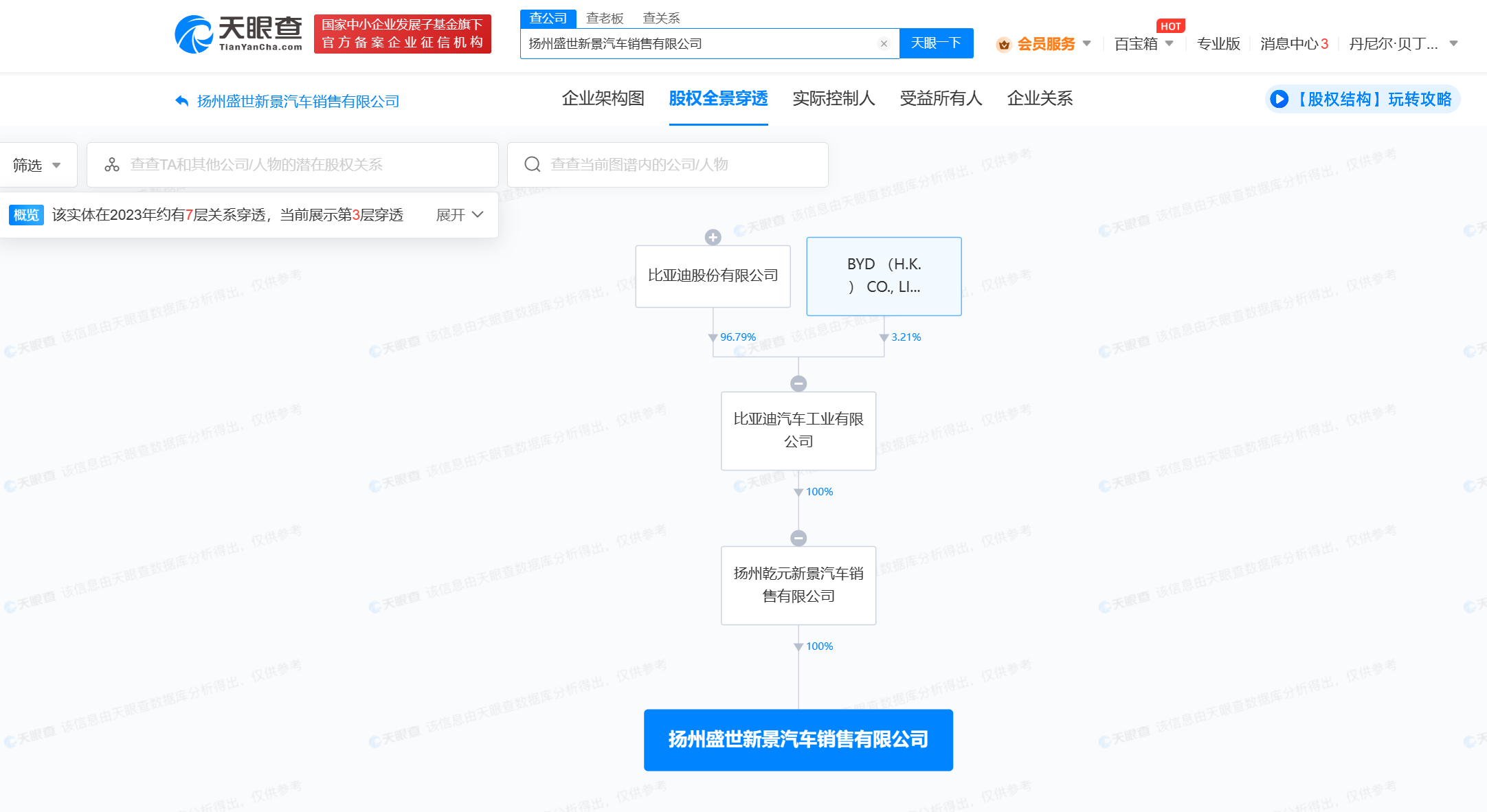Click the 扬州盛世新景汽车销售有限公司 blue root node

click(798, 740)
